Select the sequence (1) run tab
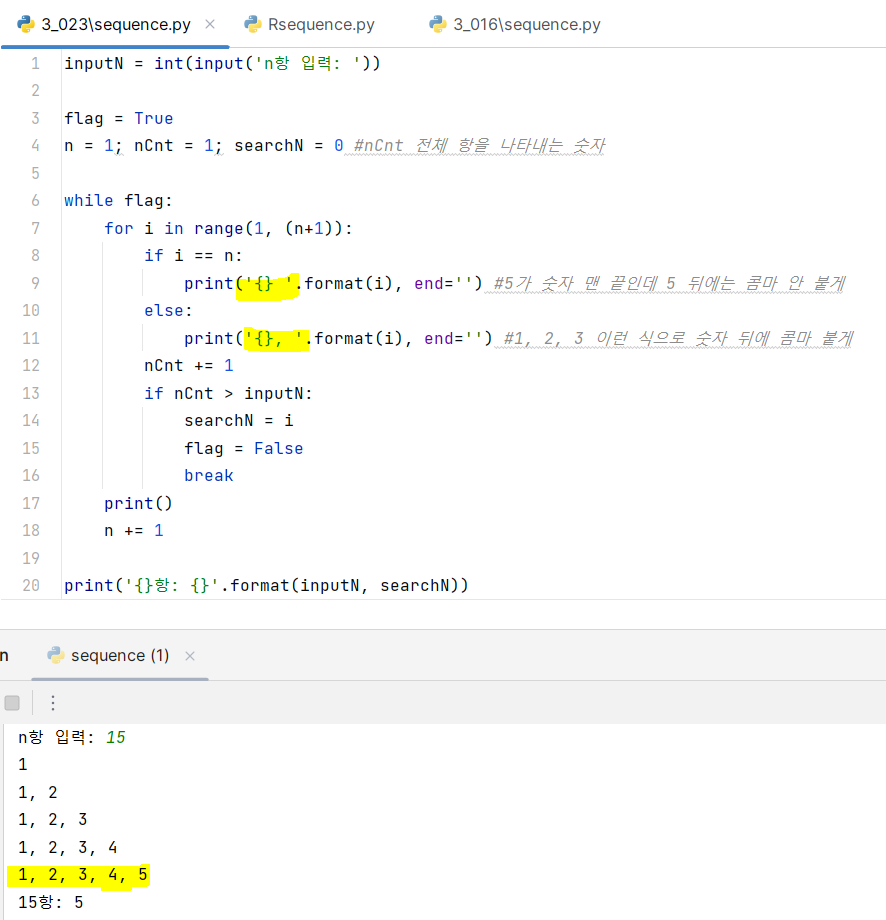 (x=120, y=655)
